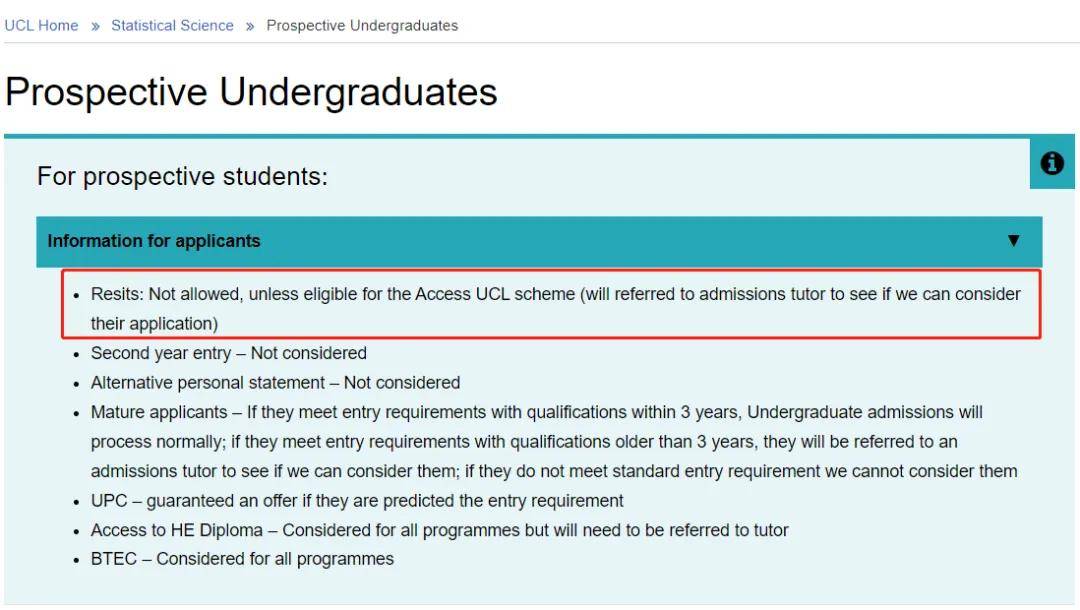Click the 'Second year entry' list item
The width and height of the screenshot is (1080, 610).
point(226,353)
